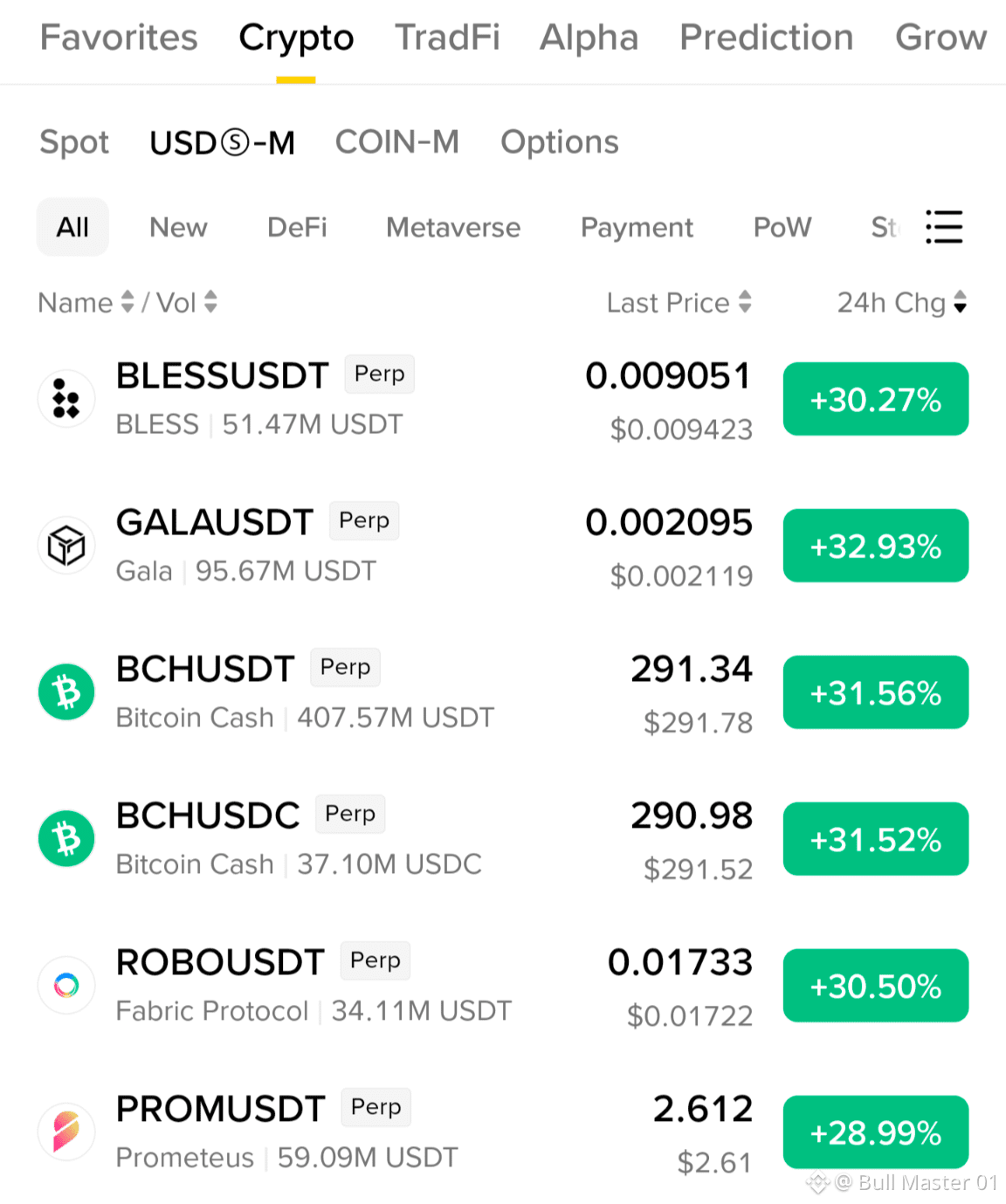Tap the Prometeus PROM logo icon

66,1132
